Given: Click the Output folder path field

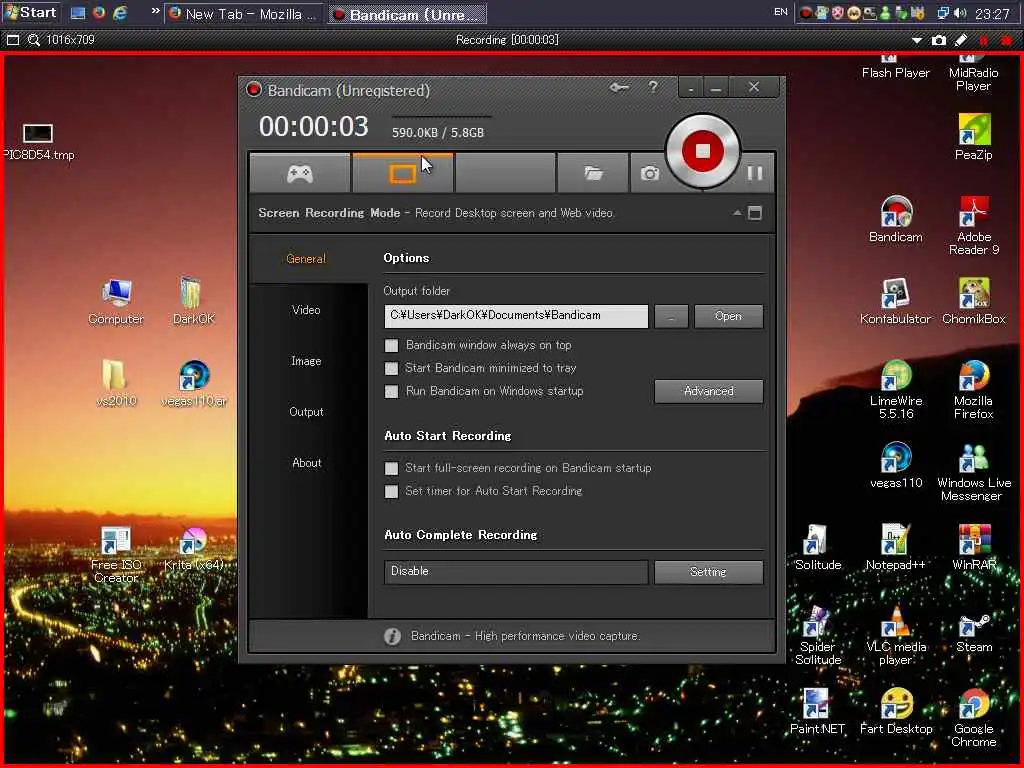Looking at the screenshot, I should click(516, 316).
